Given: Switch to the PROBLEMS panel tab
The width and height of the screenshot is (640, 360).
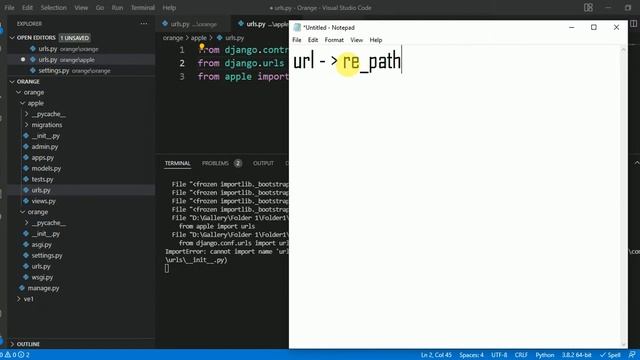Looking at the screenshot, I should [215, 163].
